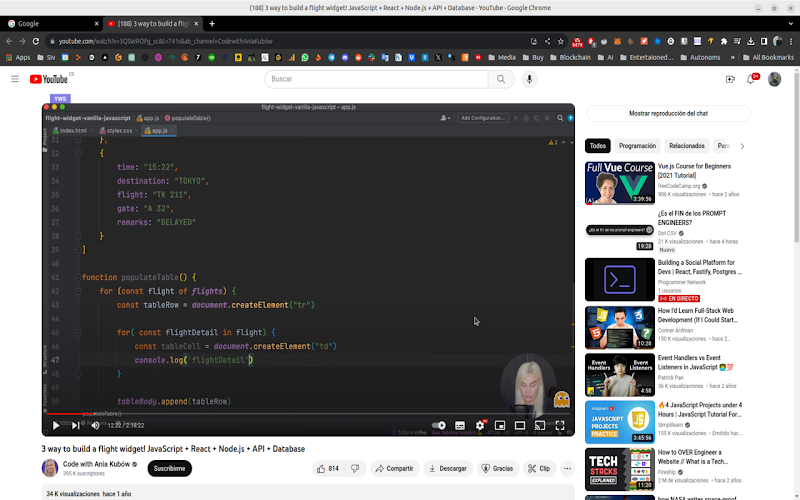Viewport: 800px width, 500px height.
Task: Open All Bookmarks folder
Action: [768, 58]
